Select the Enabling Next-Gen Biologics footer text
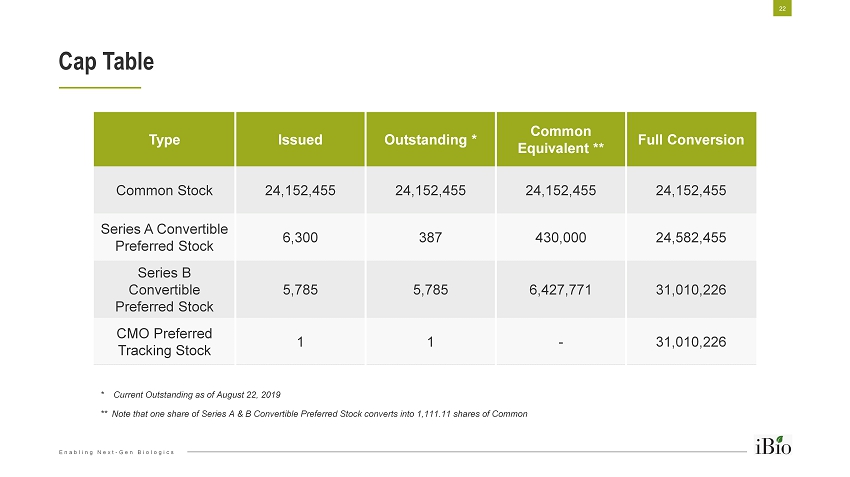Screen dimensions: 850x477 pyautogui.click(x=116, y=453)
